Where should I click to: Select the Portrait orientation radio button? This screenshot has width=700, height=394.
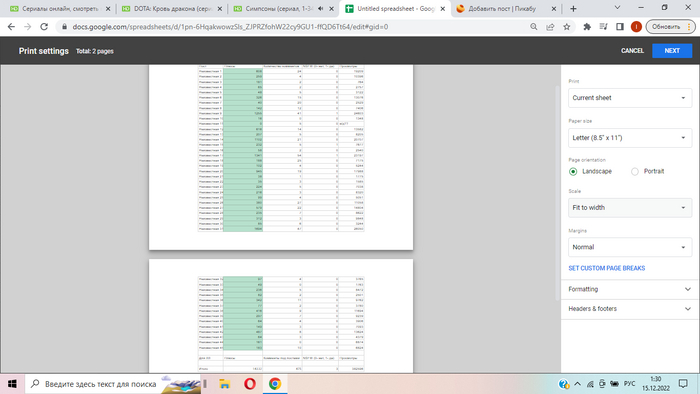(634, 172)
